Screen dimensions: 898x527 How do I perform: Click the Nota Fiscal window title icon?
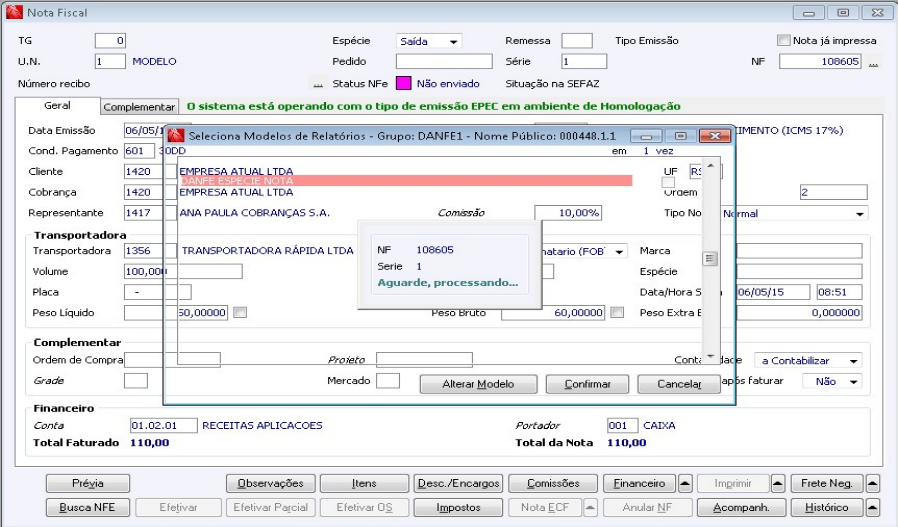[x=14, y=12]
